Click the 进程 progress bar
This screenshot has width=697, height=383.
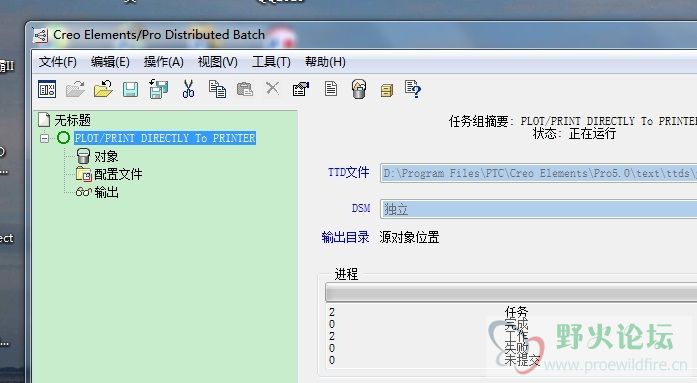click(511, 292)
